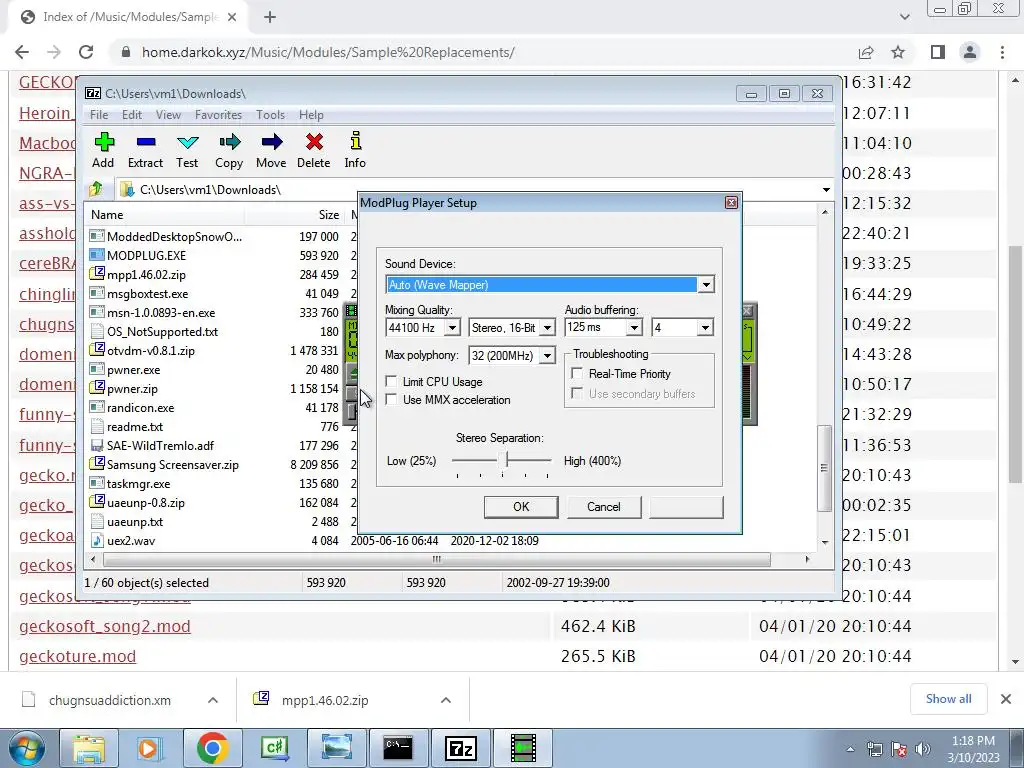This screenshot has height=768, width=1024.
Task: Open the 125 ms audio buffering dropdown
Action: [x=634, y=327]
